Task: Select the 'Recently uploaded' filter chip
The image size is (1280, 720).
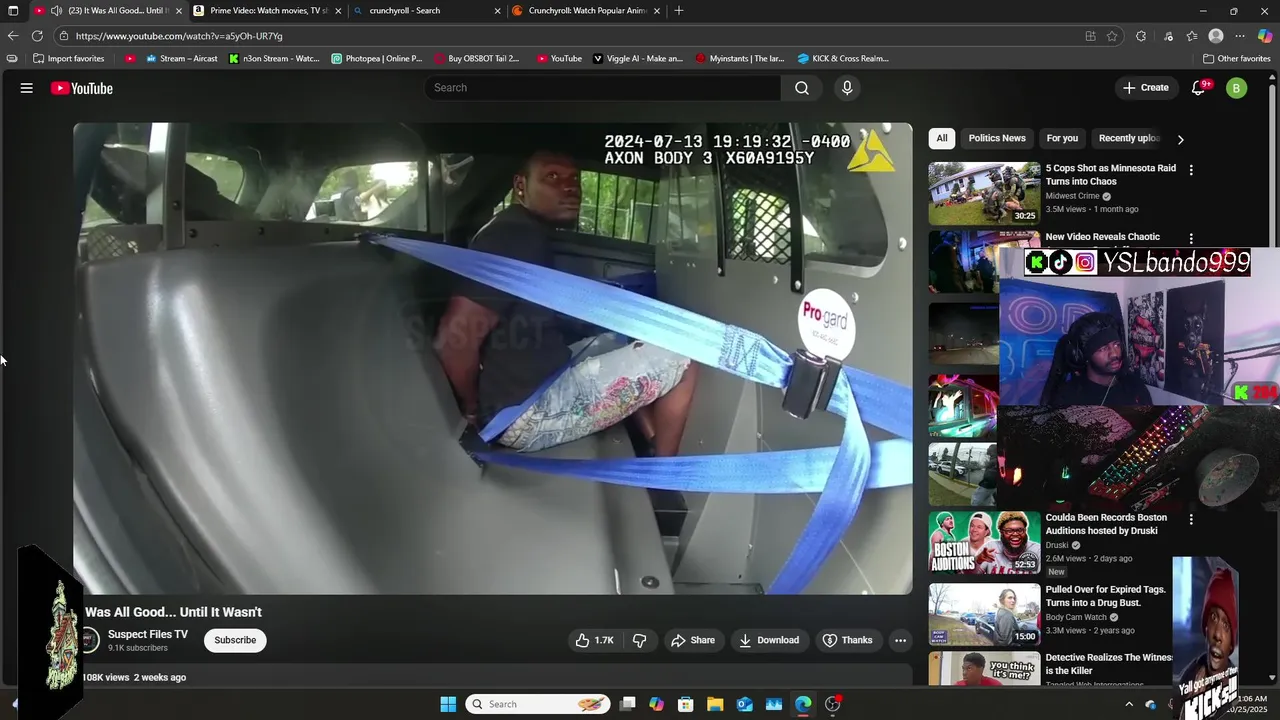Action: pos(1129,138)
